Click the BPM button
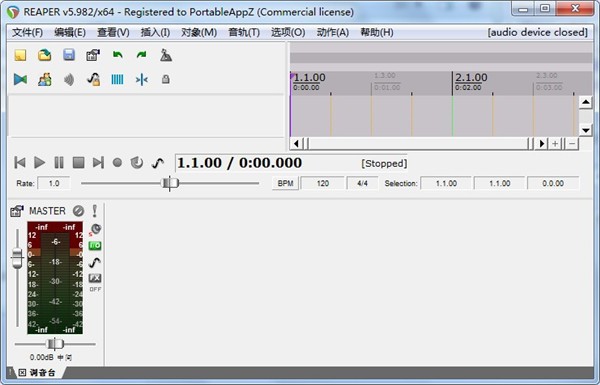 (285, 183)
